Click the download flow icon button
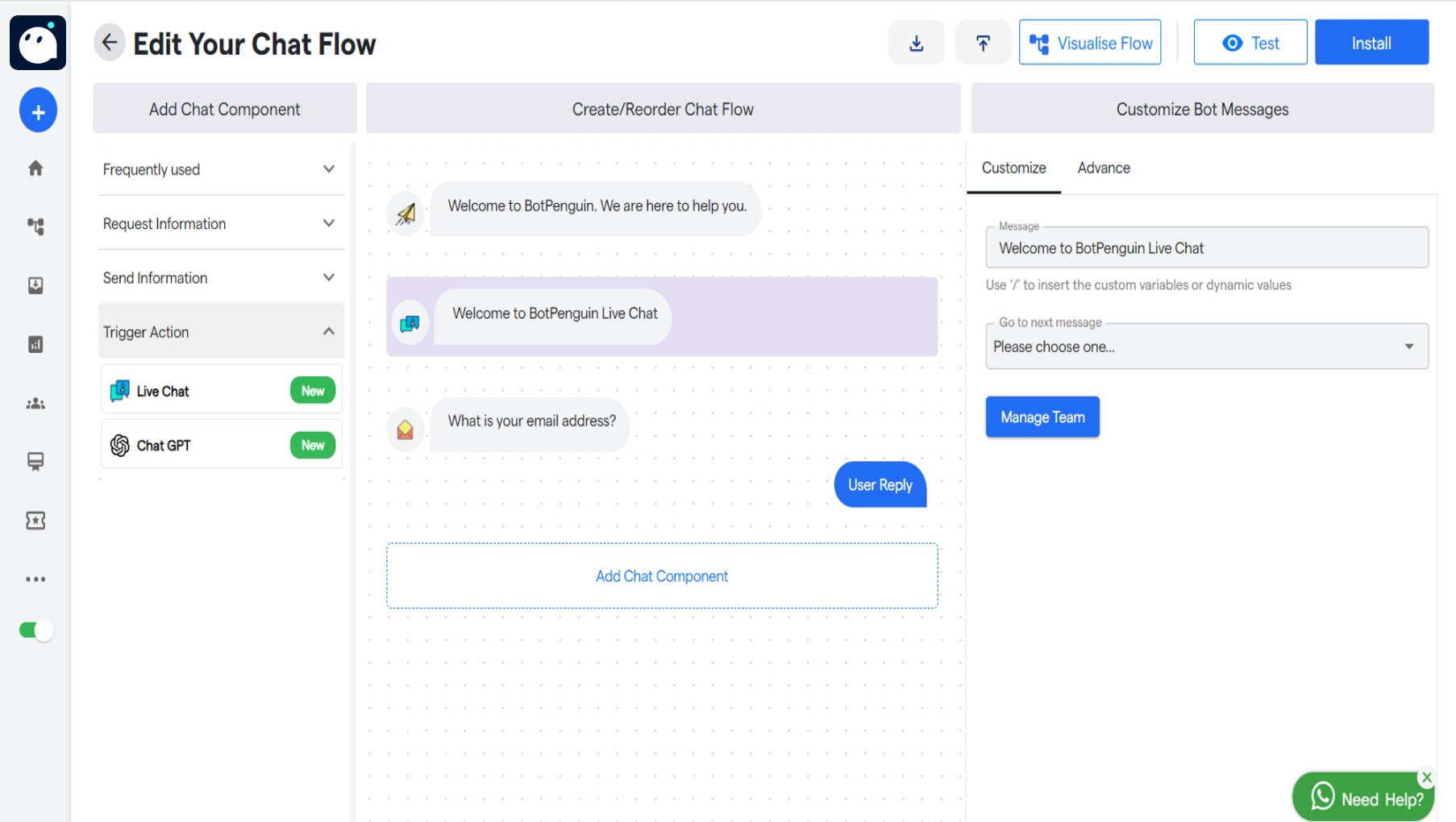The width and height of the screenshot is (1456, 822). 916,43
